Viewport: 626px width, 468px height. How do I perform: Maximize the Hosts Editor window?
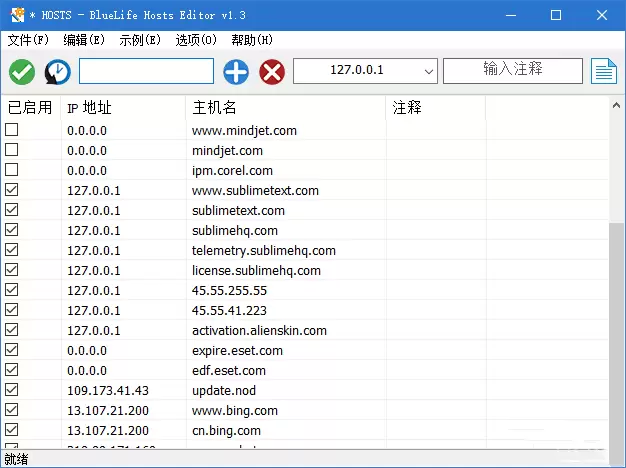point(556,15)
